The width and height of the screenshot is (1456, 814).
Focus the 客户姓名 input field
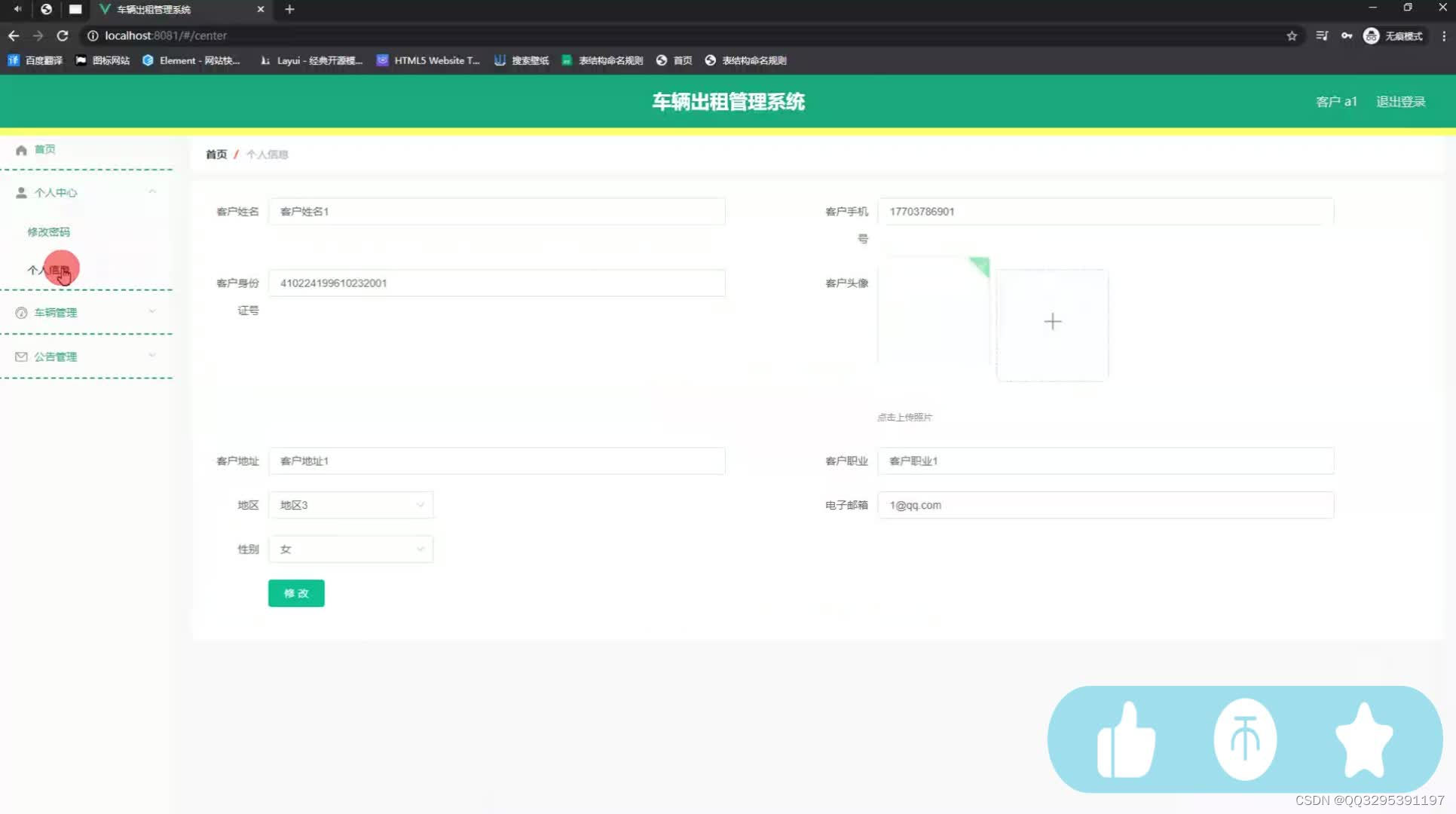(497, 212)
